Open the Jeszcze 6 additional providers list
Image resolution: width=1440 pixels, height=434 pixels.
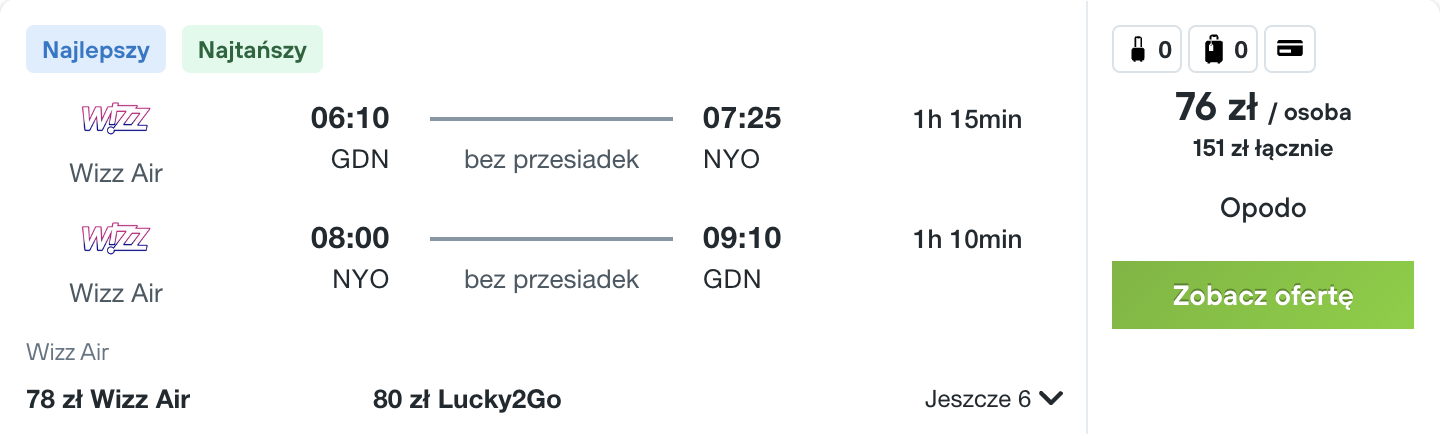pos(993,399)
